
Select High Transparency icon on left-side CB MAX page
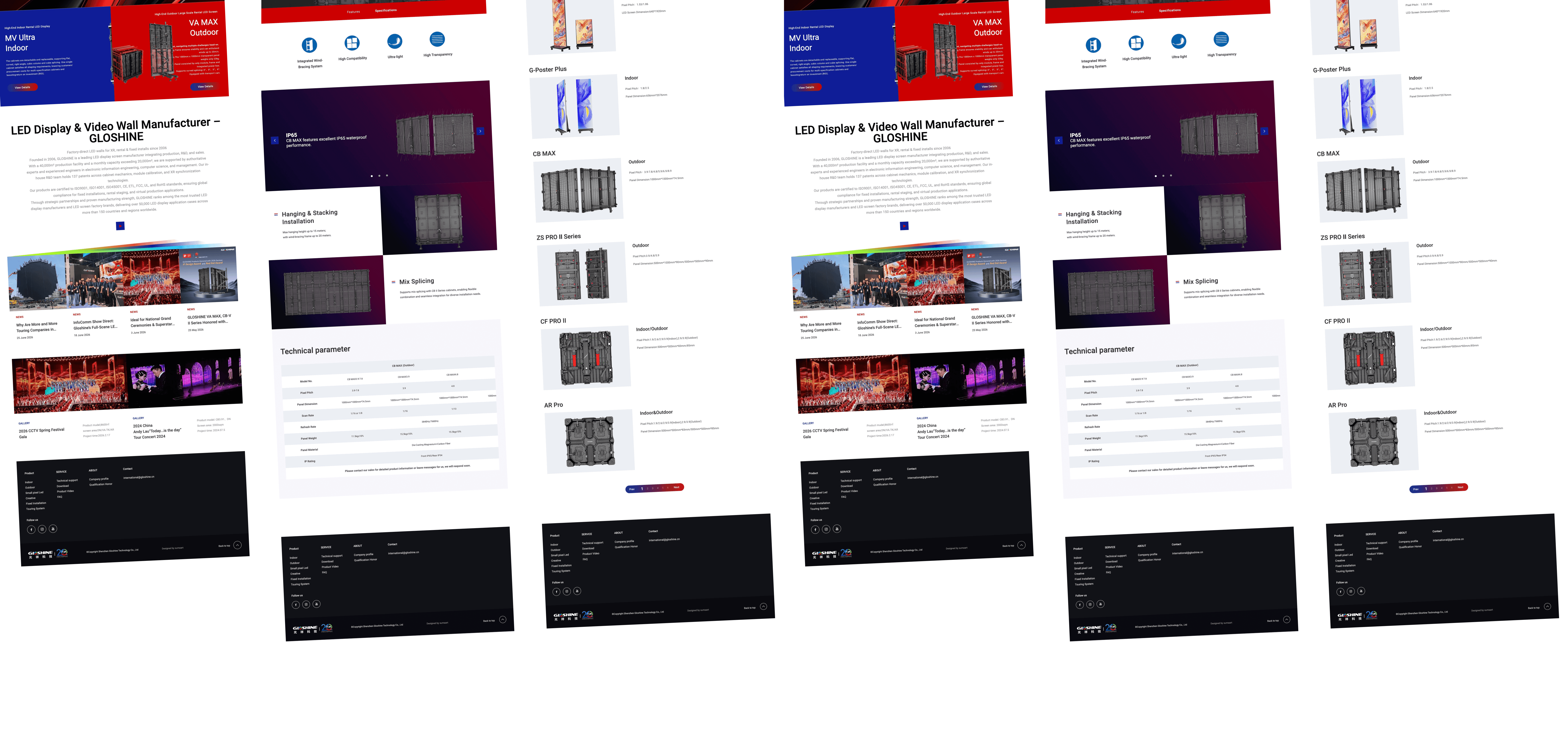tap(437, 39)
